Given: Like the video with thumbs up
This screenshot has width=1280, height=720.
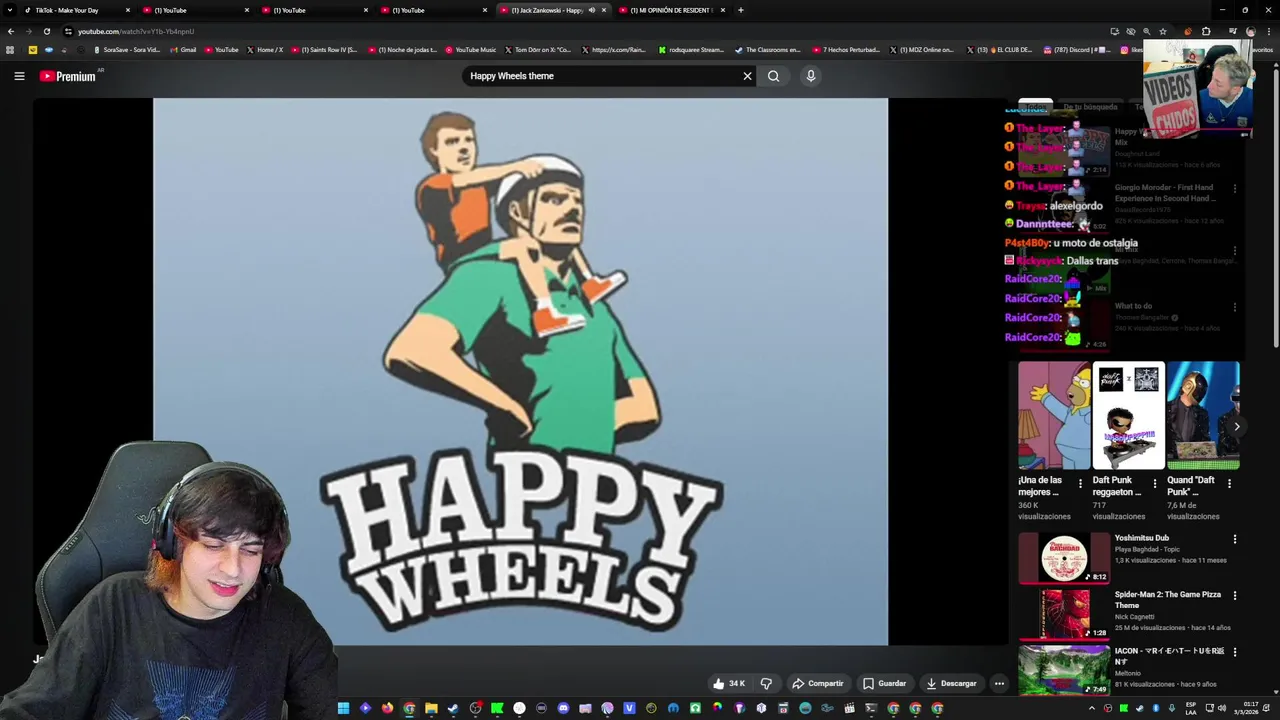Looking at the screenshot, I should (728, 684).
